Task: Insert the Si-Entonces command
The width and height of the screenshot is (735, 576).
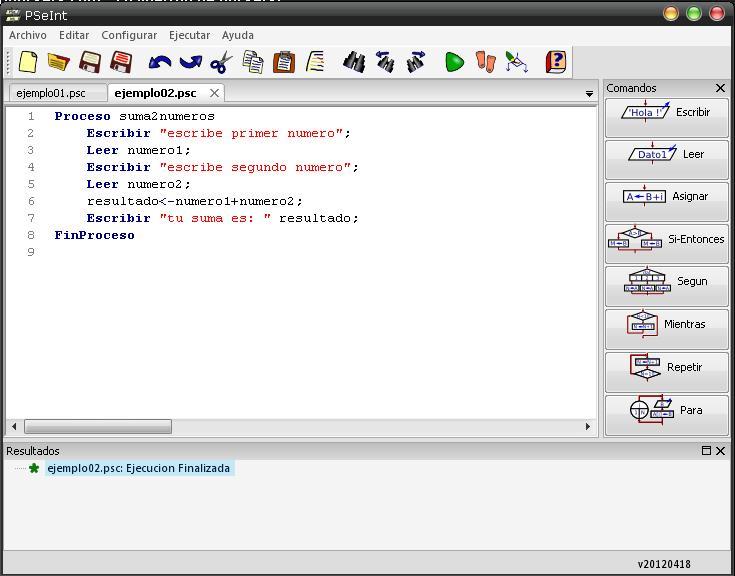Action: 666,240
